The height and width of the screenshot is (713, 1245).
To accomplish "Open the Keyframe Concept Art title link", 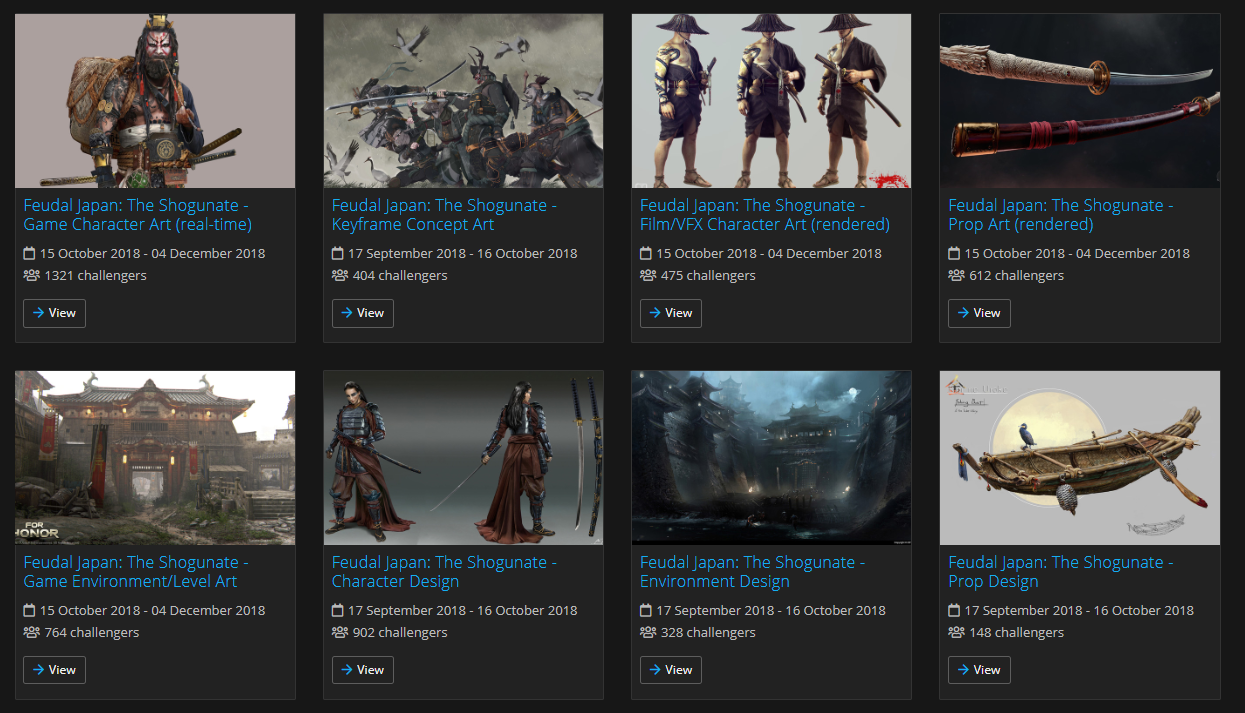I will pyautogui.click(x=445, y=215).
